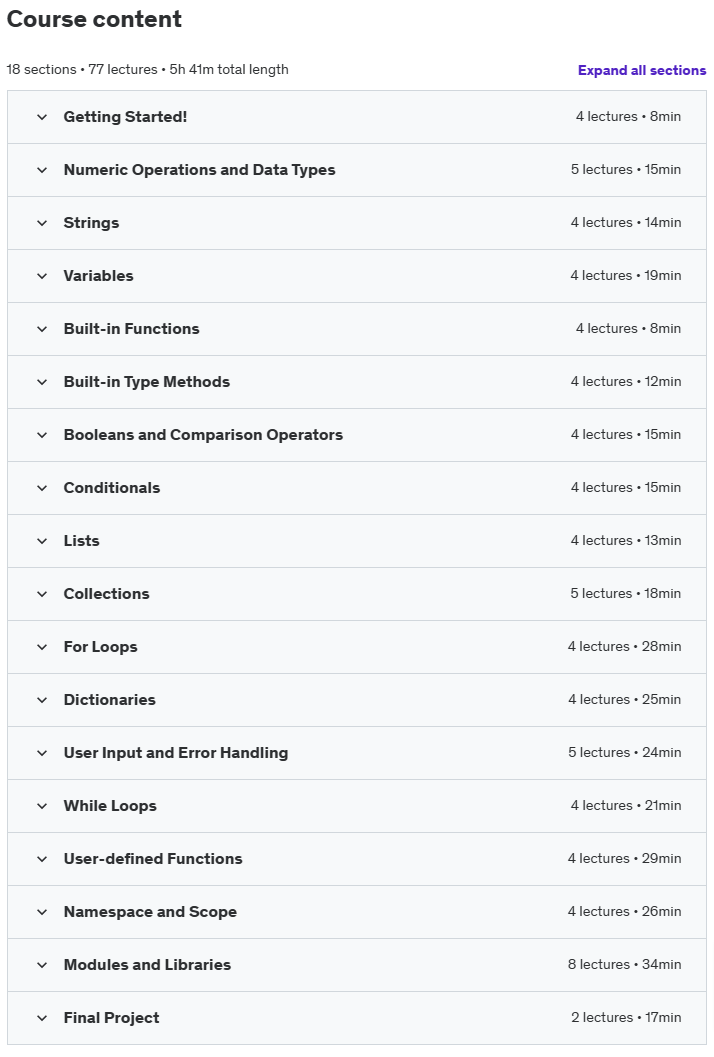The height and width of the screenshot is (1057, 714).
Task: Toggle the Built-in Type Methods chevron
Action: coord(42,382)
